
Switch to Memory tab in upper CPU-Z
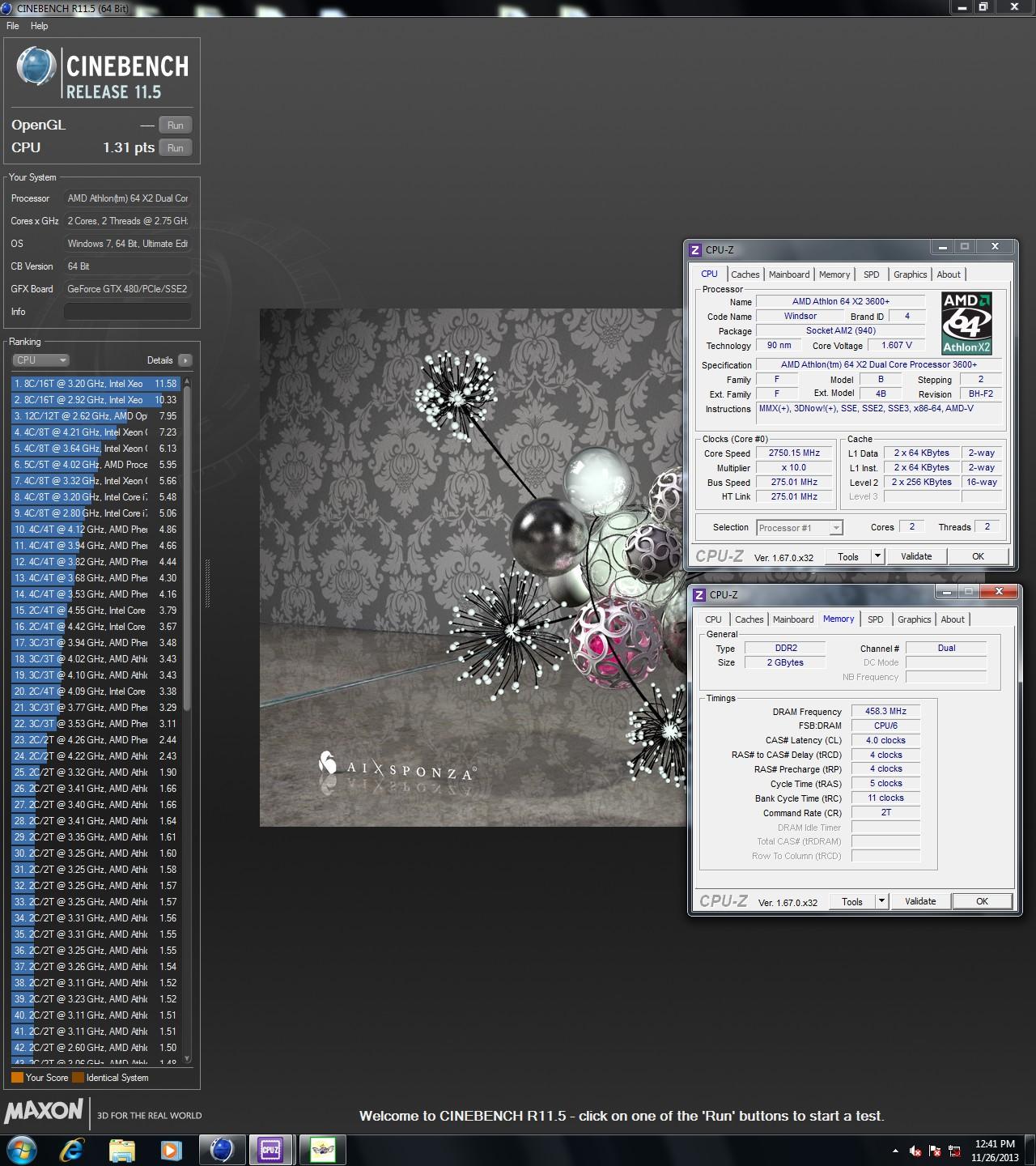[834, 274]
